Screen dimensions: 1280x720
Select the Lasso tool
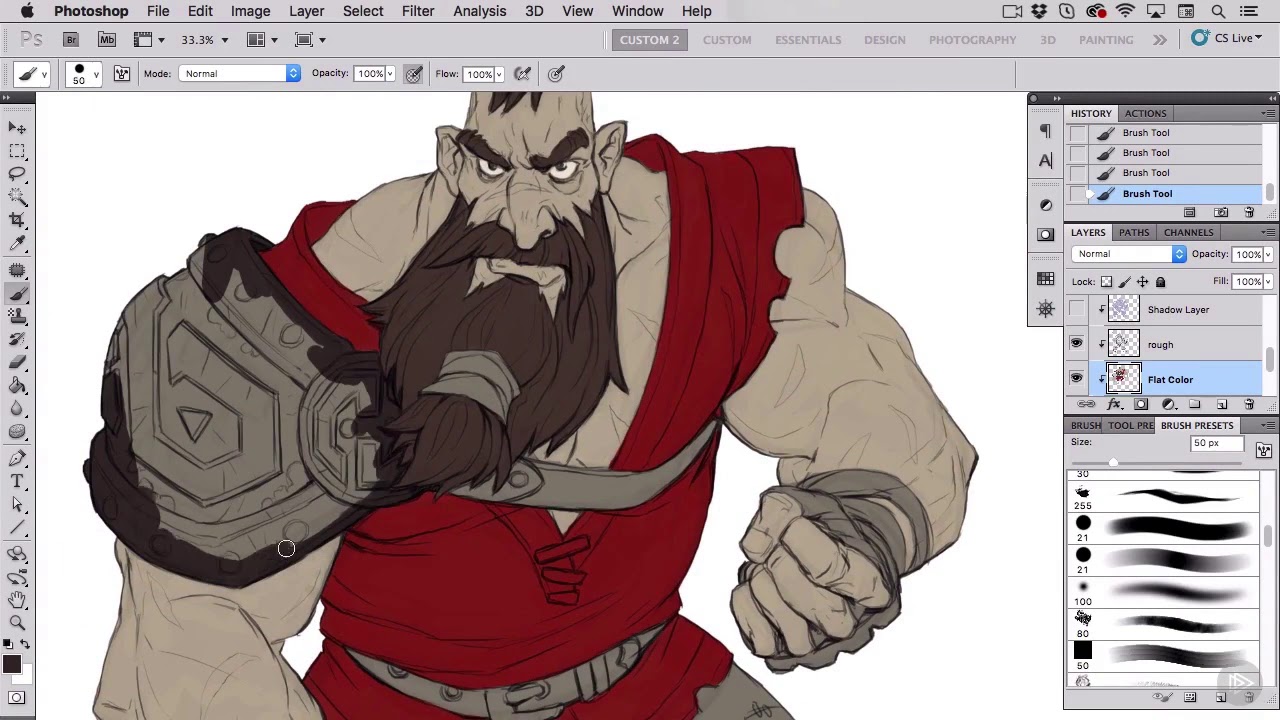click(17, 174)
